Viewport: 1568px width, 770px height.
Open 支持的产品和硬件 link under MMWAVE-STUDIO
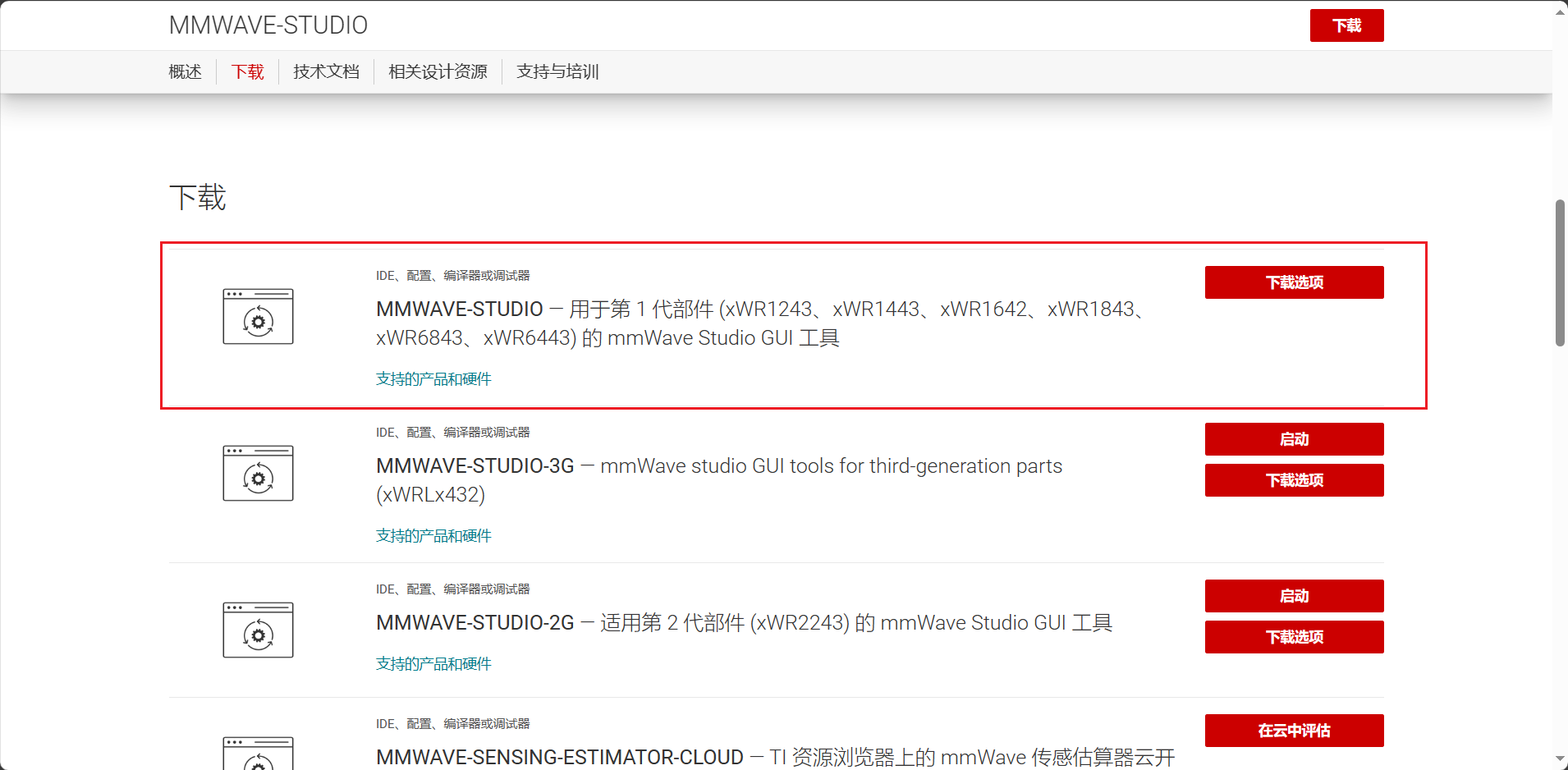[433, 378]
